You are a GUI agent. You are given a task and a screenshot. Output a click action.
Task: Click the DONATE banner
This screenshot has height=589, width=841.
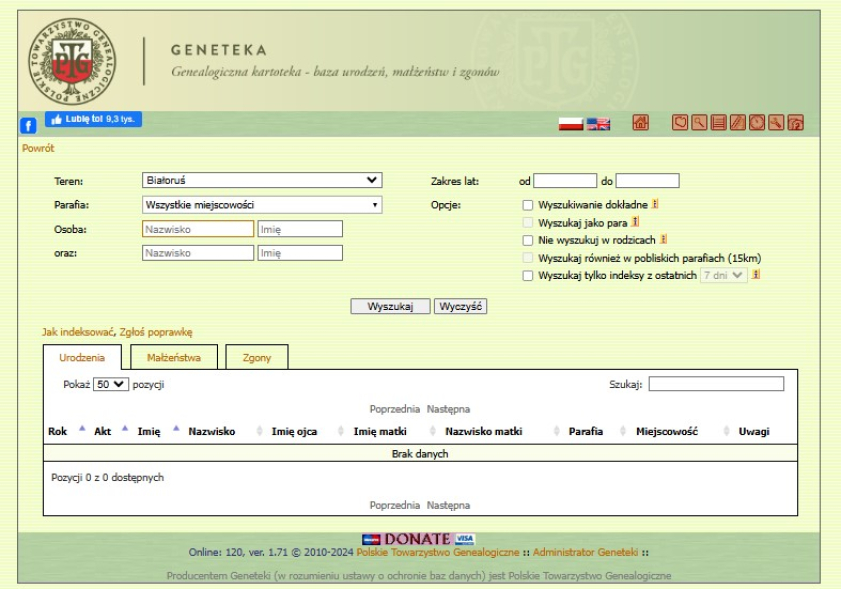pos(418,539)
